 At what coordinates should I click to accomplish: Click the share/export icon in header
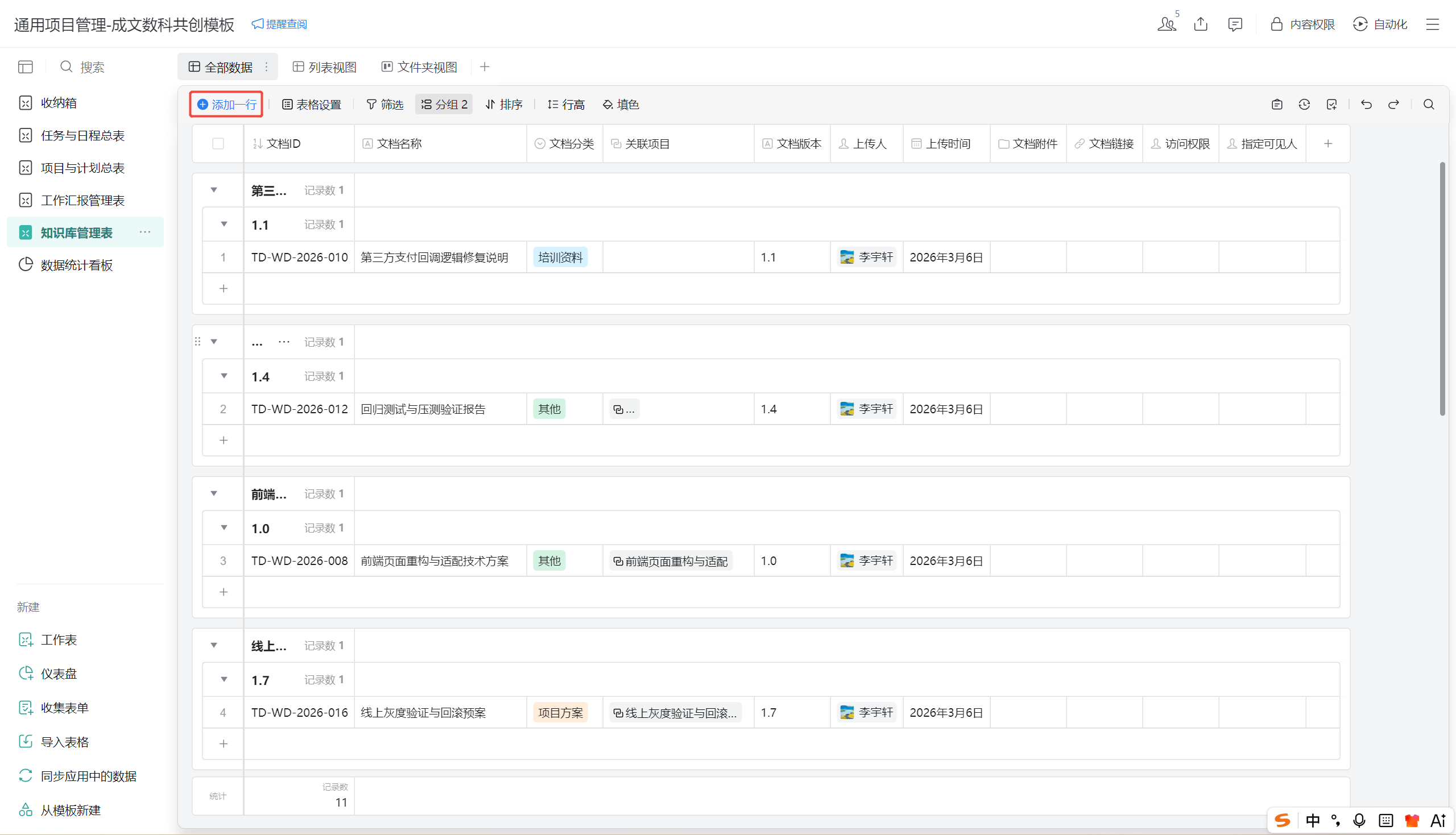1201,24
